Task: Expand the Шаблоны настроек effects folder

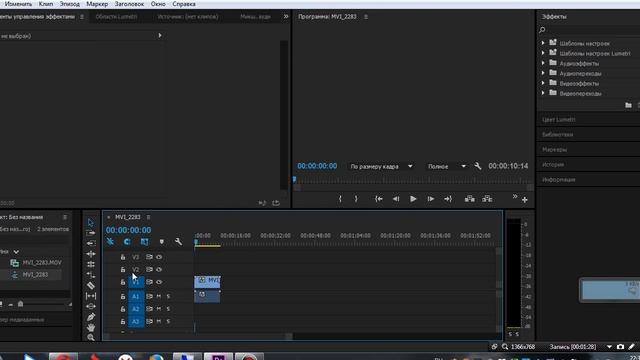Action: [543, 43]
